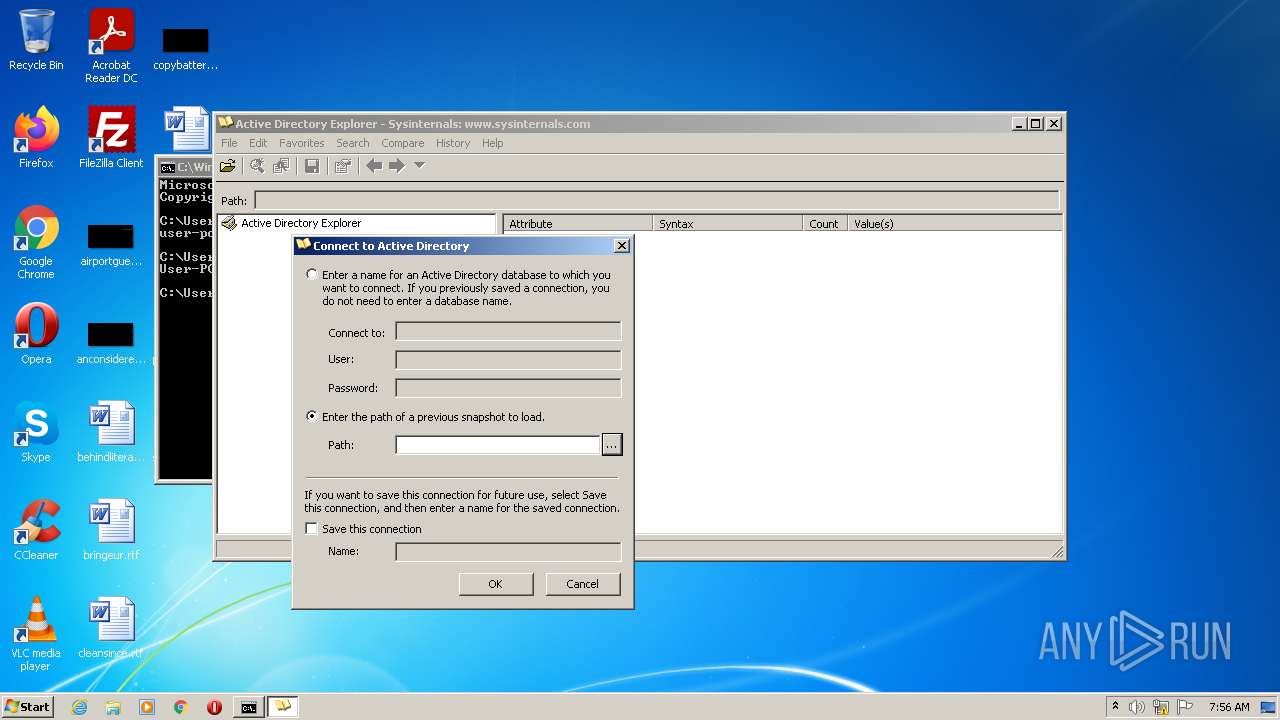Click the snapshot Path input field
This screenshot has width=1280, height=720.
coord(497,445)
